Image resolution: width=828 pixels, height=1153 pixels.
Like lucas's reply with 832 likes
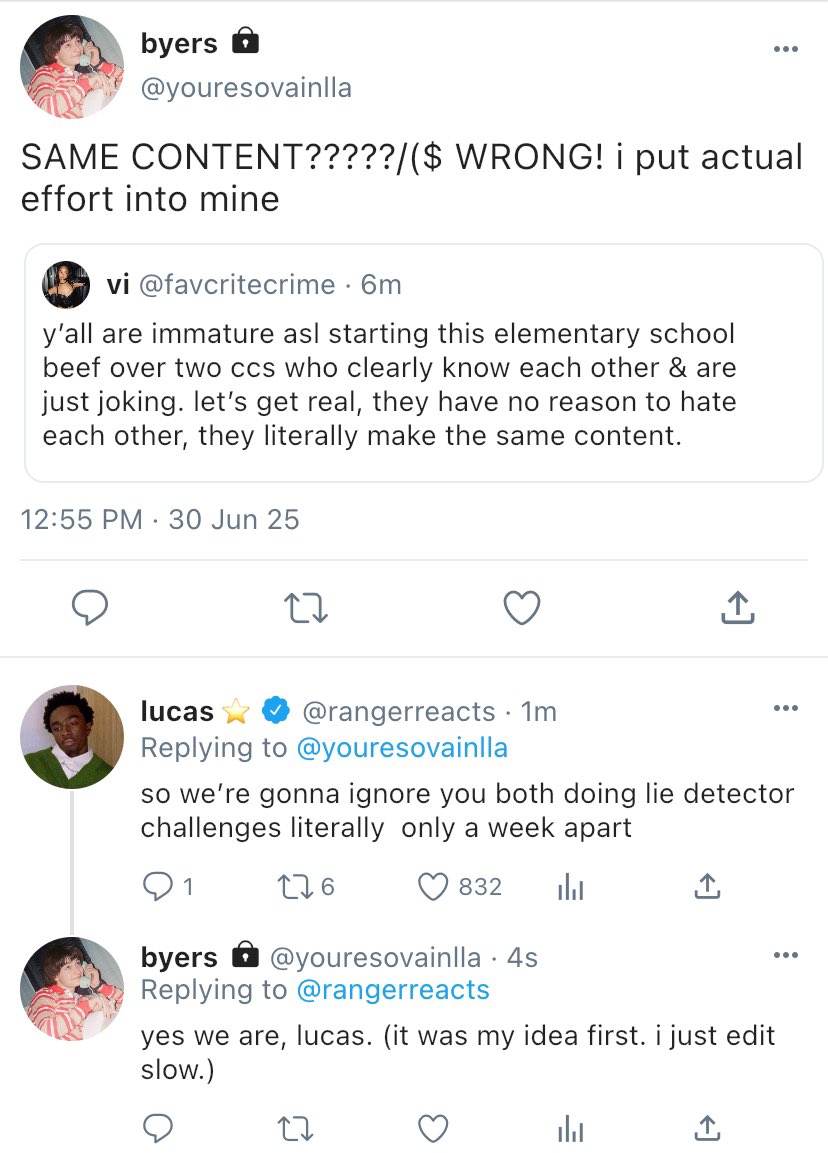tap(433, 887)
